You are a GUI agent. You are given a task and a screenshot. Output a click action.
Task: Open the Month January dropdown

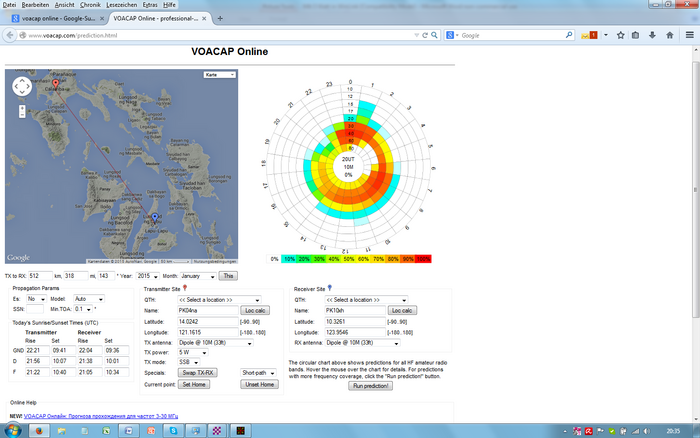click(x=198, y=276)
